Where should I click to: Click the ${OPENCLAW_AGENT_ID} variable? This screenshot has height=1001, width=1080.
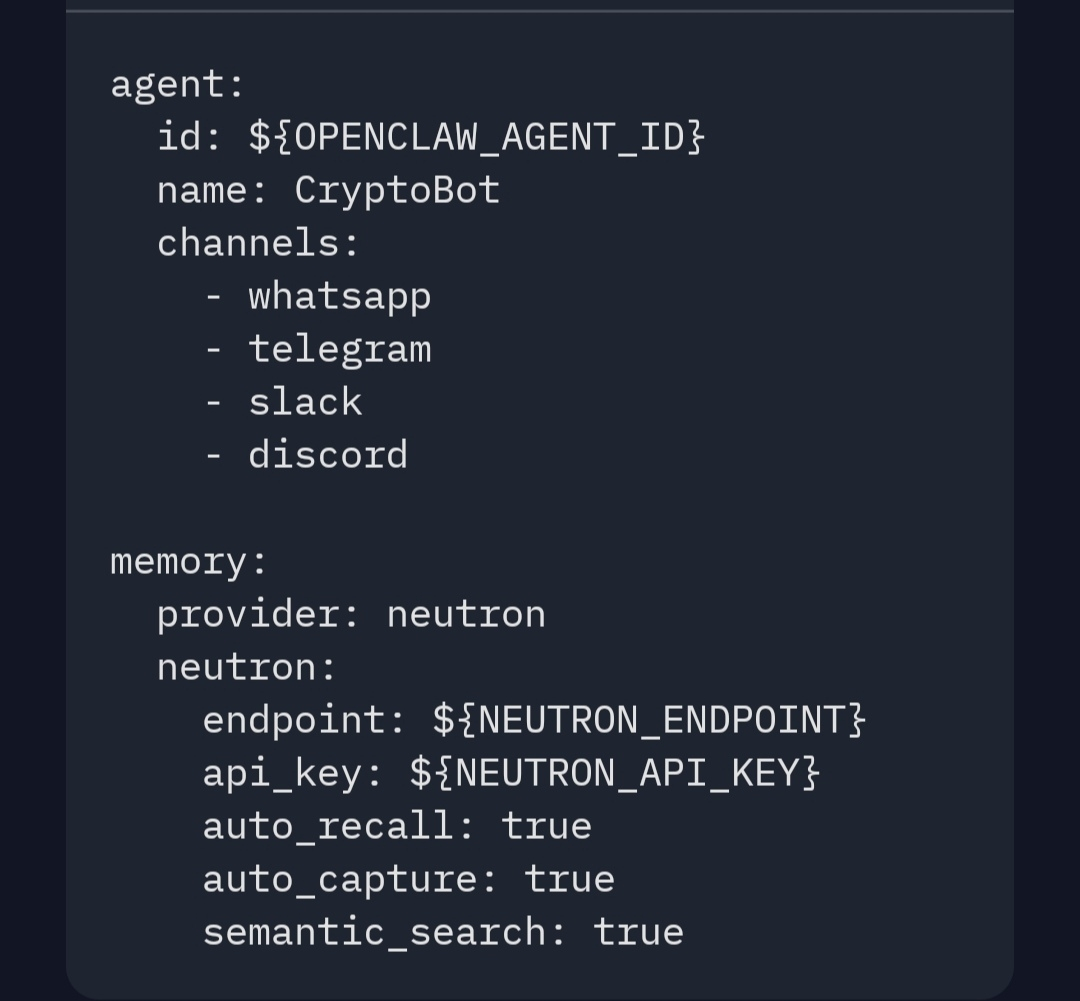click(x=477, y=137)
